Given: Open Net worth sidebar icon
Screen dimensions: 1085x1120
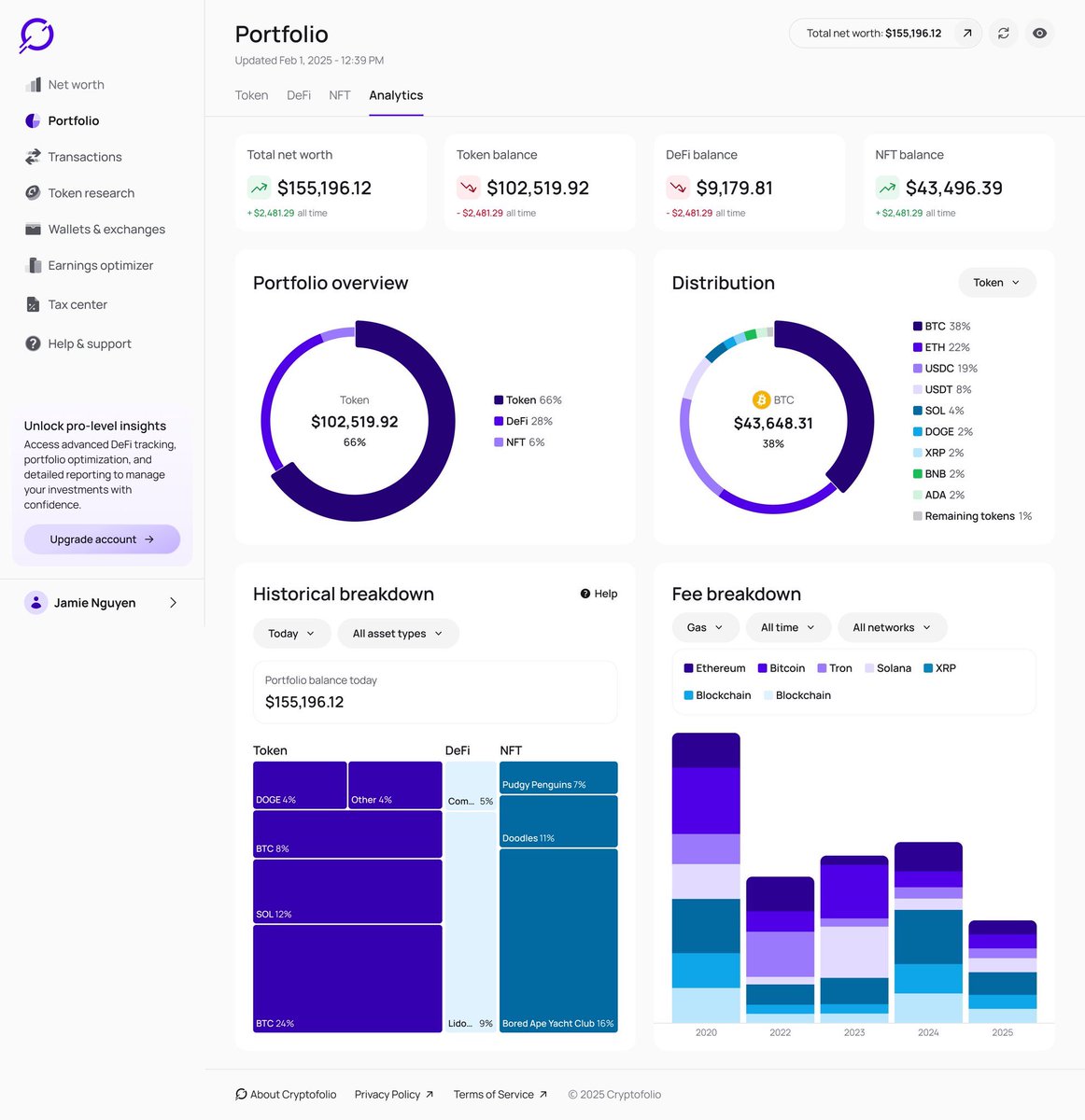Looking at the screenshot, I should [x=34, y=85].
